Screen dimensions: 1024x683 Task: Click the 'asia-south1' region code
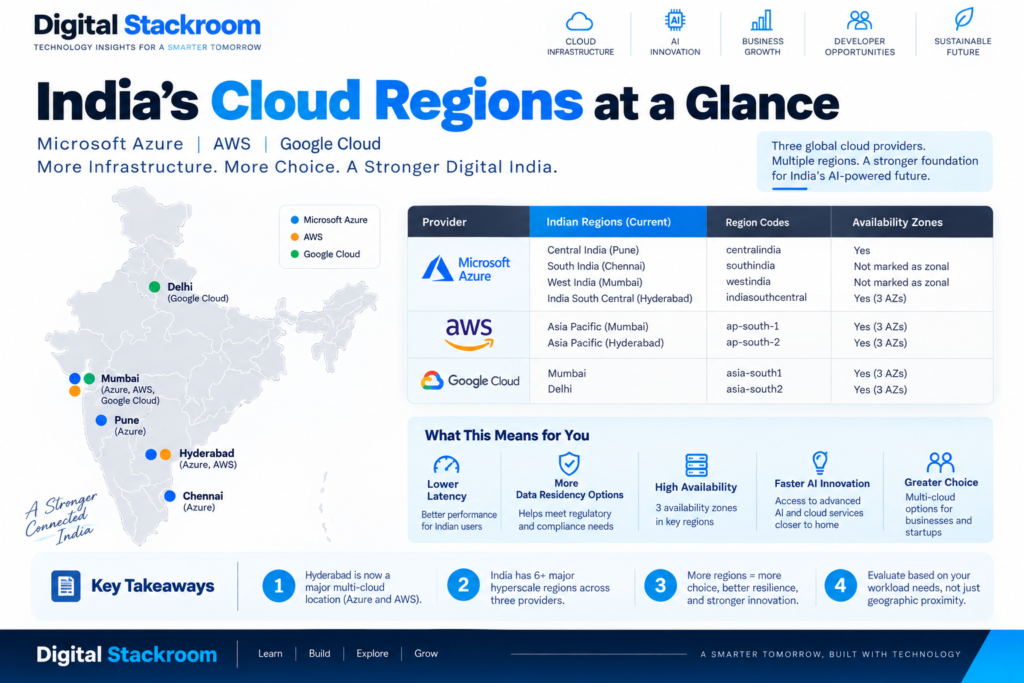[x=754, y=373]
